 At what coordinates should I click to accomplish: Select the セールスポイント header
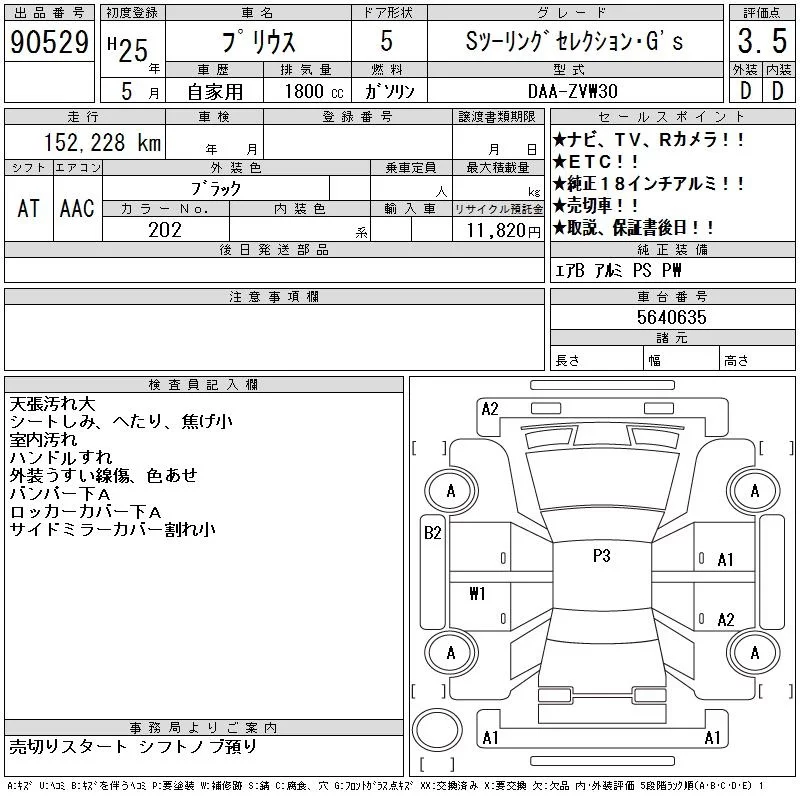(672, 117)
